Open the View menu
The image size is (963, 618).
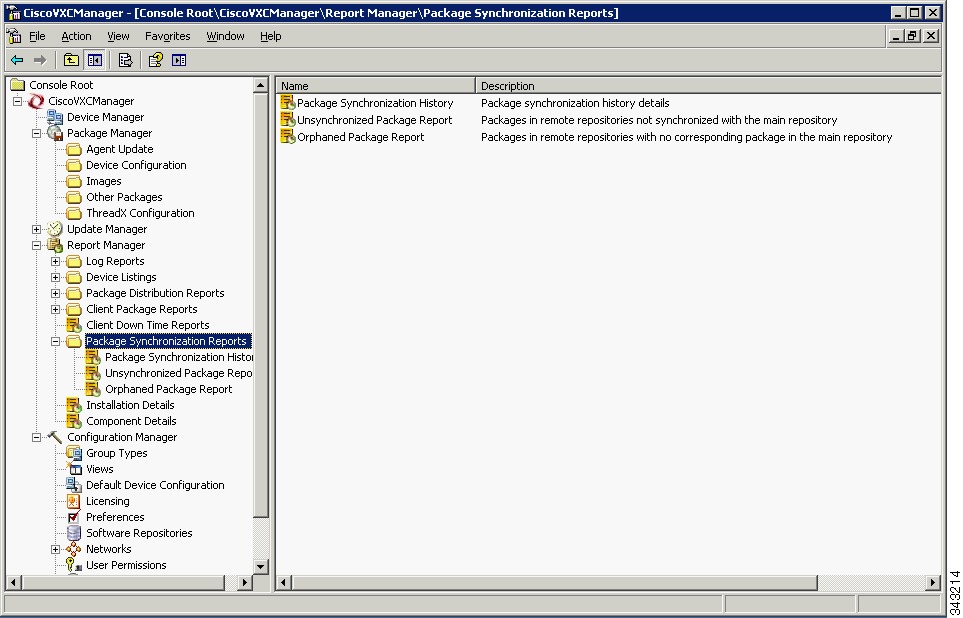(x=118, y=36)
